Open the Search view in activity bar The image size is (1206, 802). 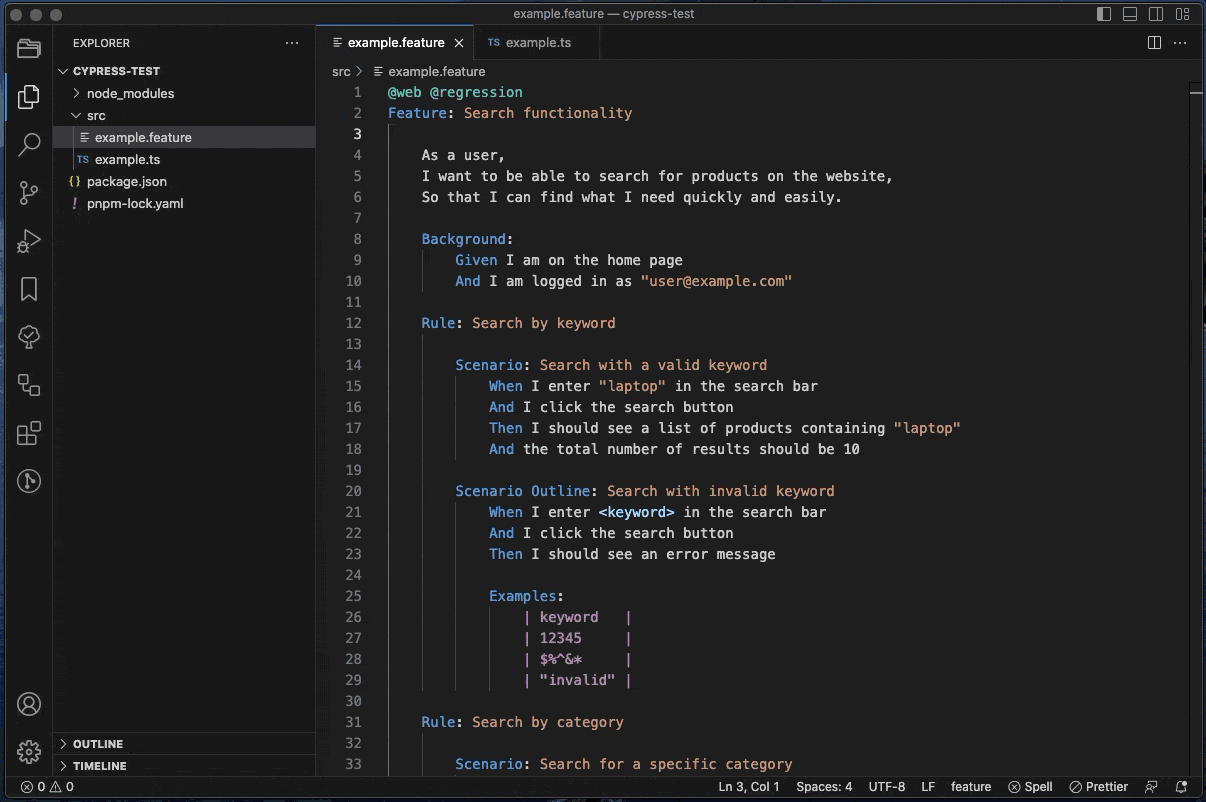(x=29, y=144)
